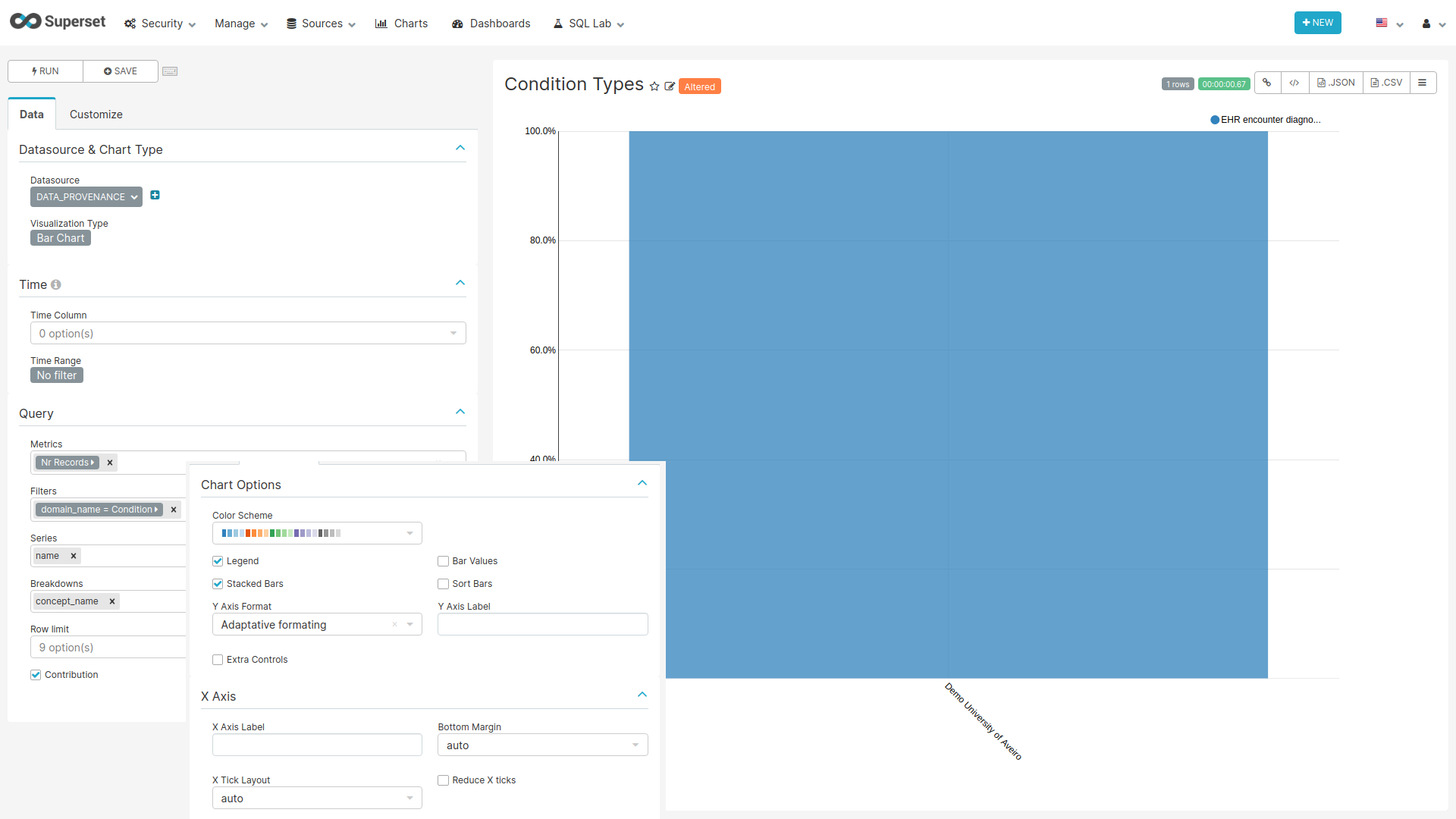The image size is (1456, 819).
Task: Open the Y Axis Format dropdown
Action: pos(317,625)
